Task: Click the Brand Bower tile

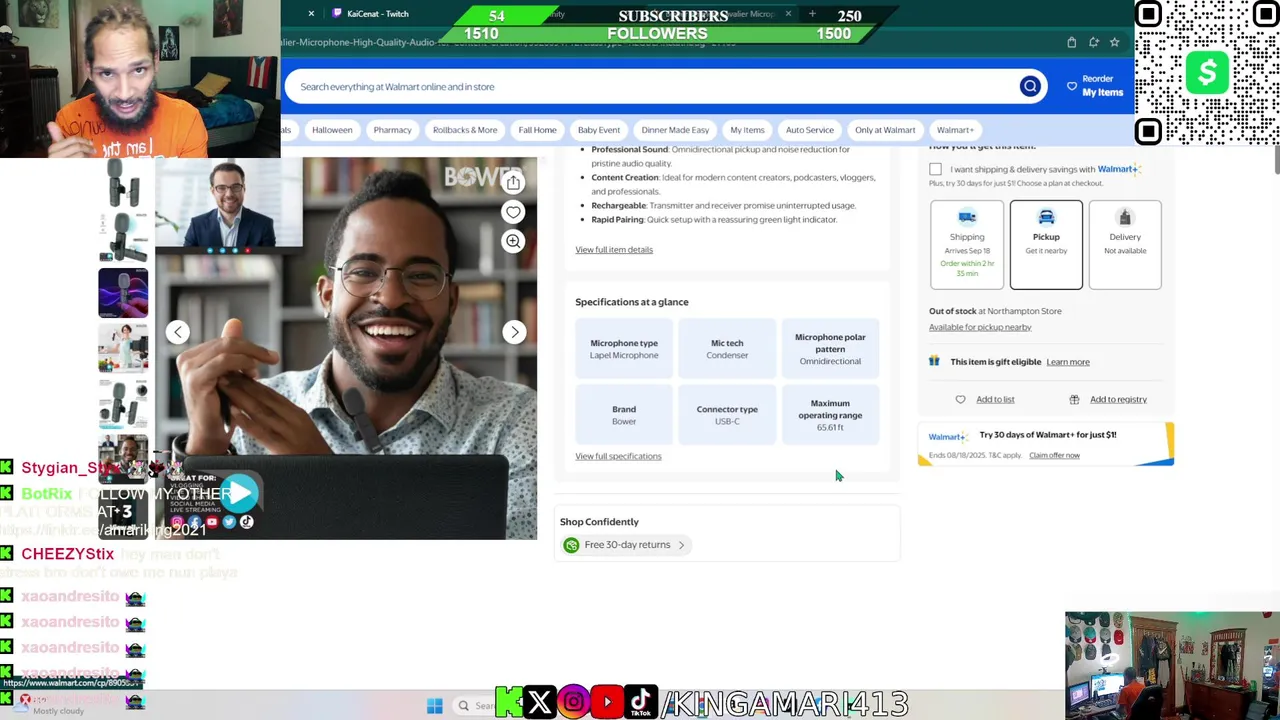Action: pyautogui.click(x=624, y=415)
